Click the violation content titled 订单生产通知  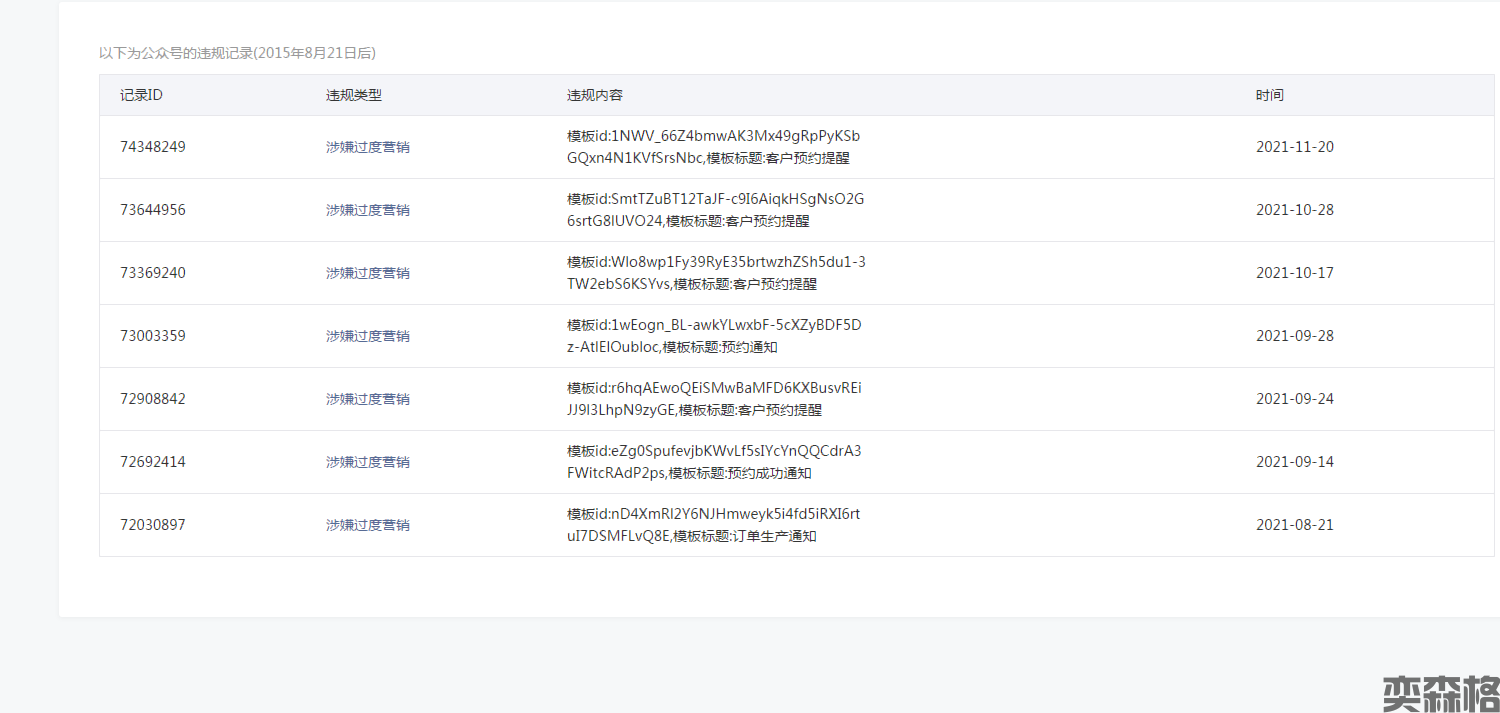[713, 525]
